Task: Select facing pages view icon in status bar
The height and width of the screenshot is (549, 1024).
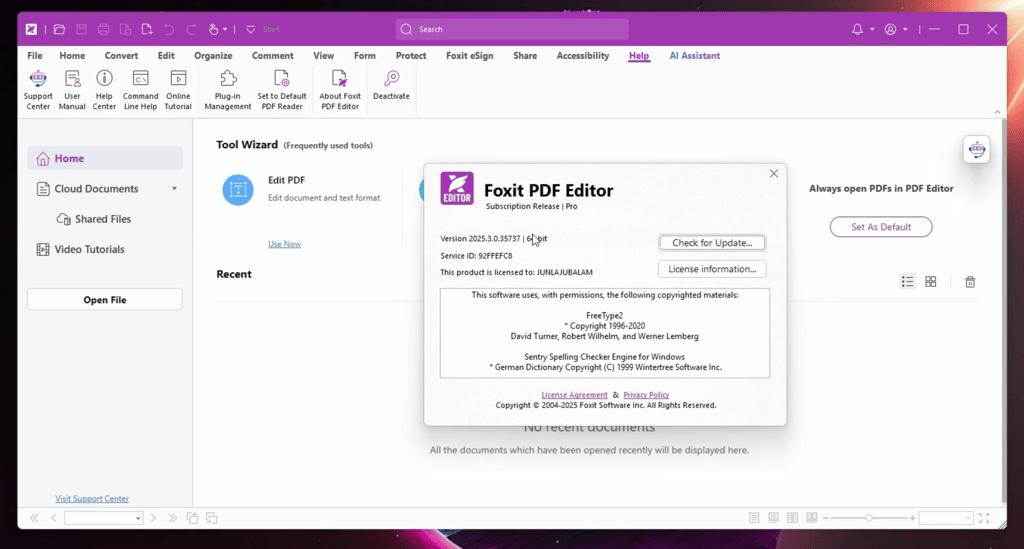Action: 792,518
